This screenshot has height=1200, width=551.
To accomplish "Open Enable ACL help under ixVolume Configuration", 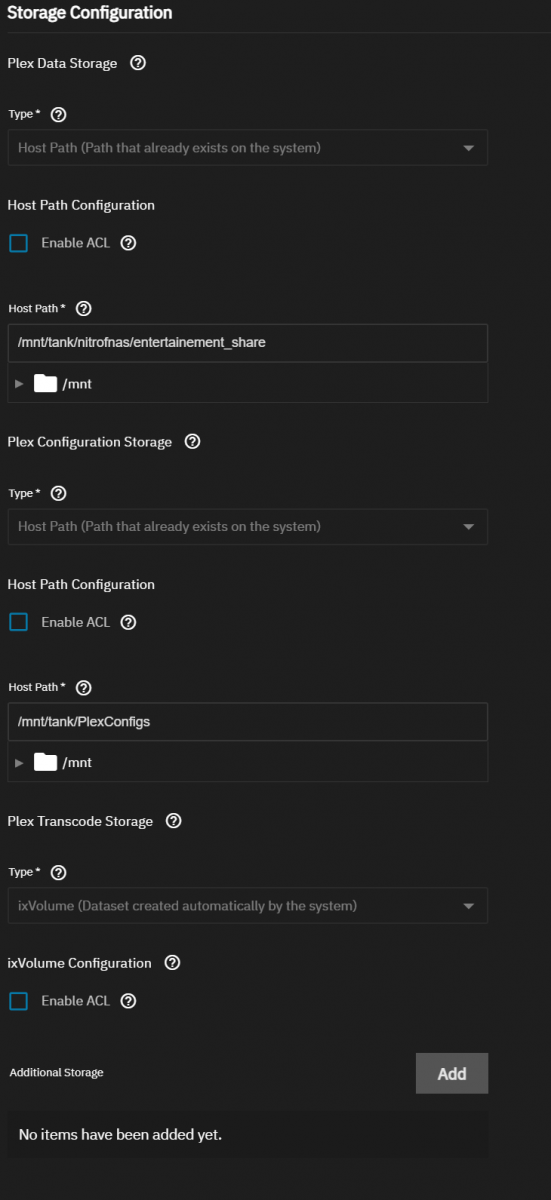I will pos(128,1001).
